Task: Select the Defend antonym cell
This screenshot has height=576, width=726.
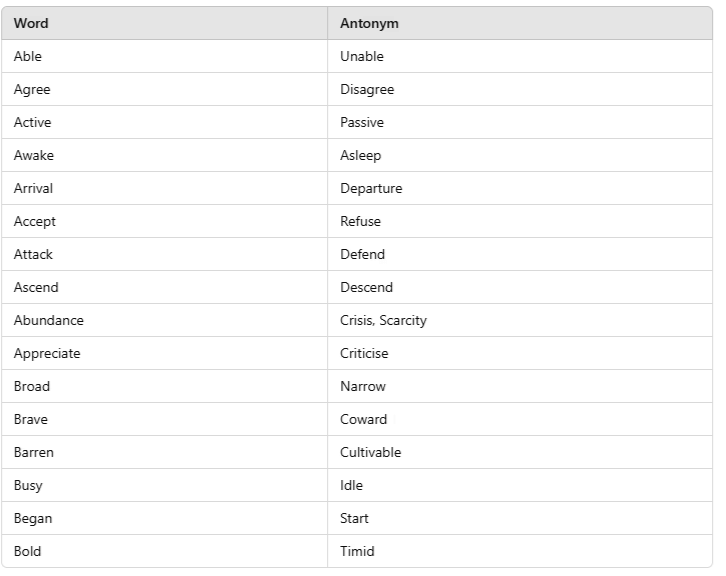Action: pos(362,254)
